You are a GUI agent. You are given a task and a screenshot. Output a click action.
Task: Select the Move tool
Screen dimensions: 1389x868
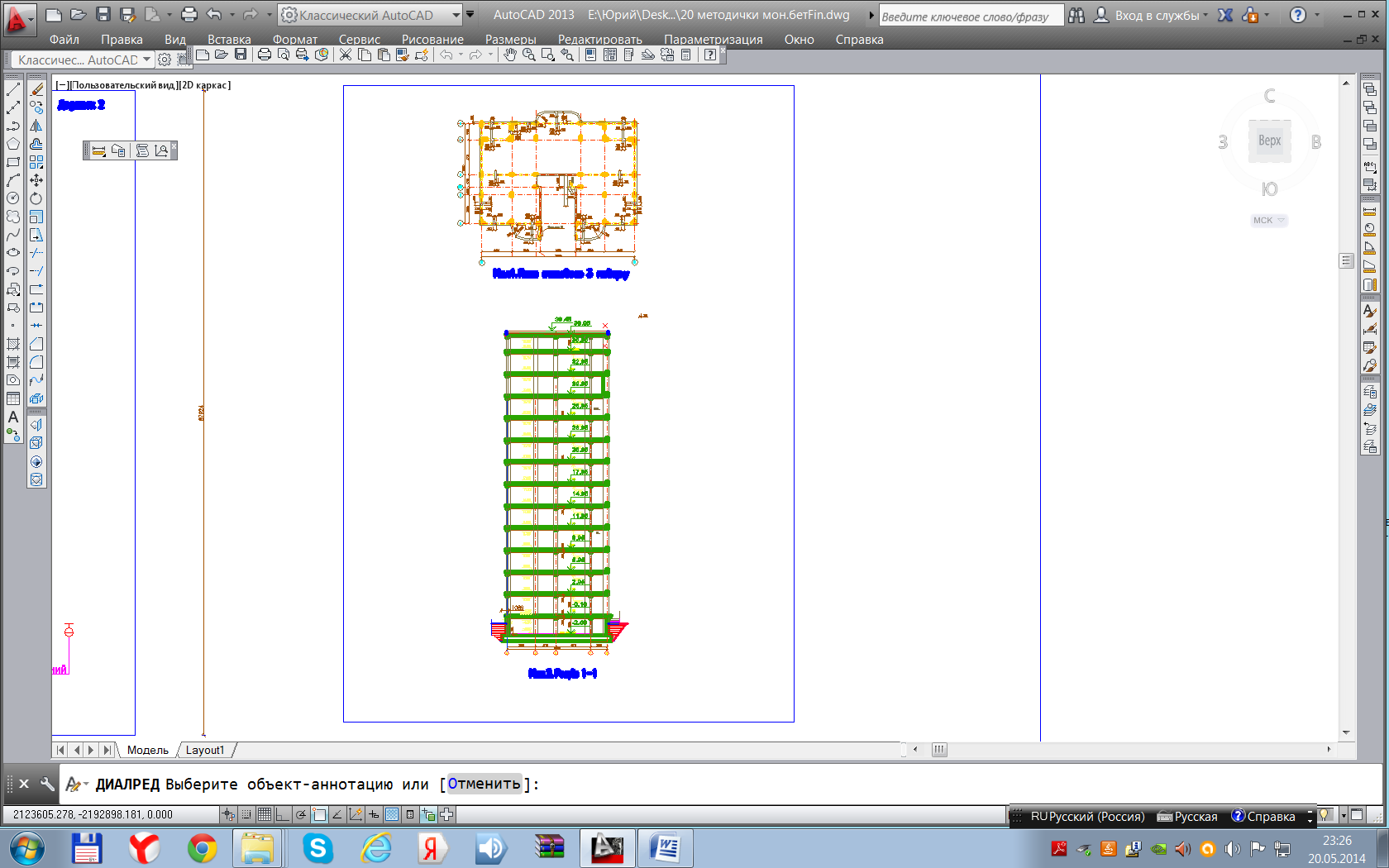click(36, 180)
